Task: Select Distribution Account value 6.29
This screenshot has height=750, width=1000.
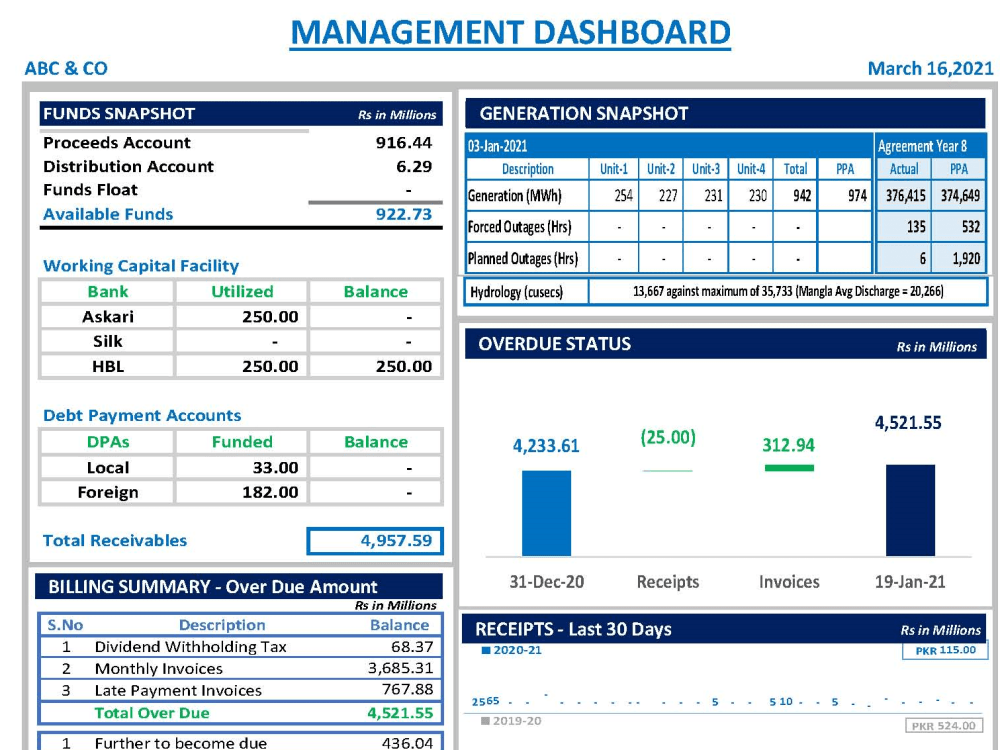Action: click(414, 166)
